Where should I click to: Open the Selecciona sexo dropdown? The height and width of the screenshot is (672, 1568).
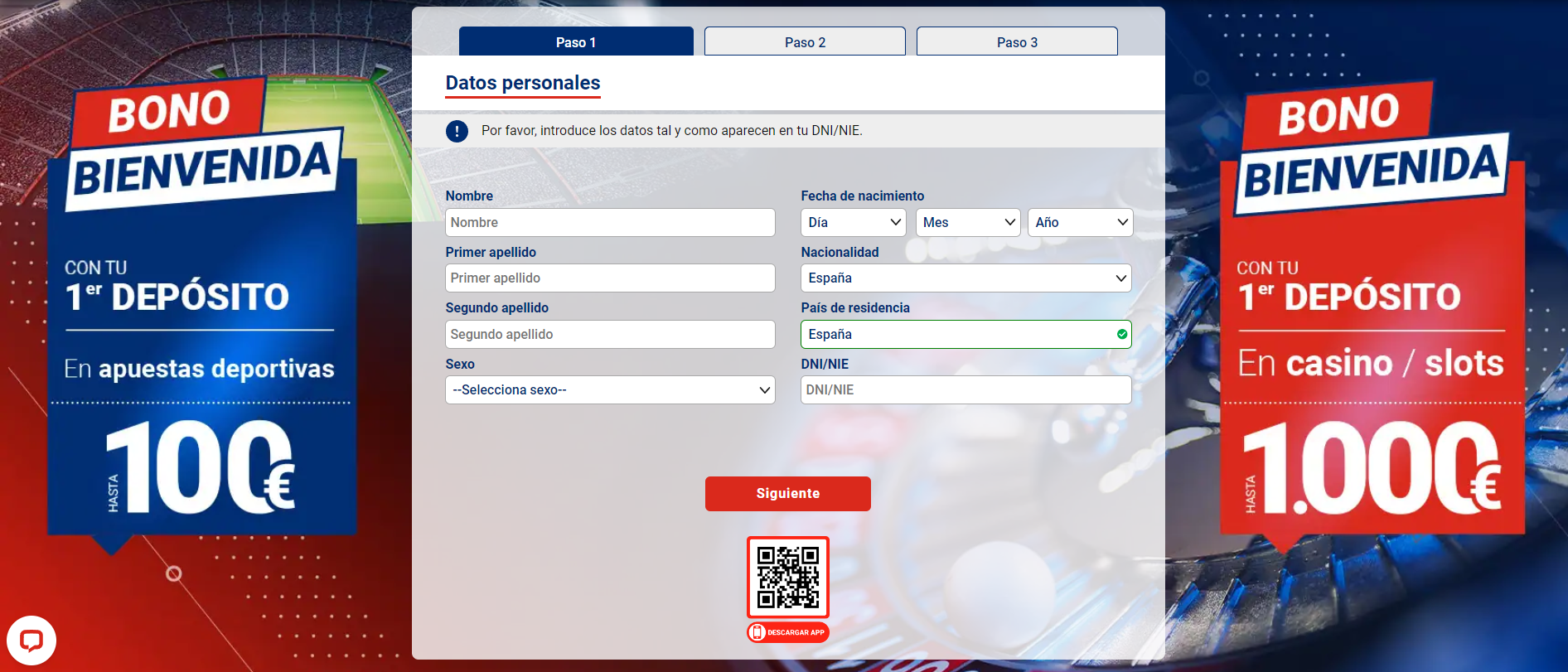pos(610,390)
